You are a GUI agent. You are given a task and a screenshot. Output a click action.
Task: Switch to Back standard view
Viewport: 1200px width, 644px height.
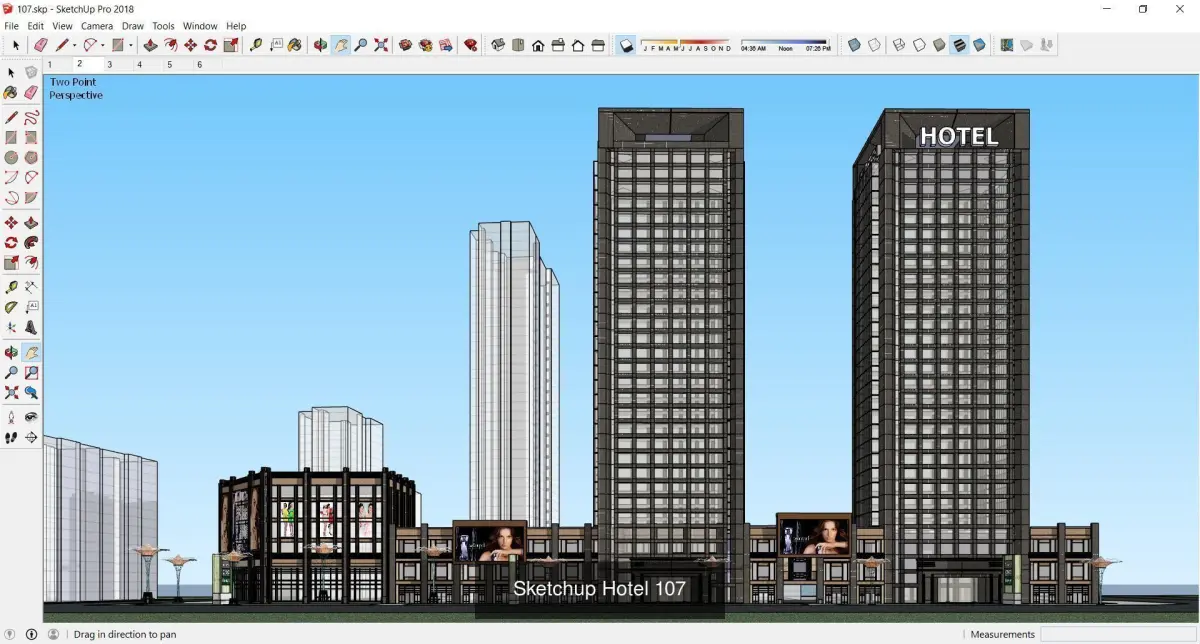click(578, 45)
